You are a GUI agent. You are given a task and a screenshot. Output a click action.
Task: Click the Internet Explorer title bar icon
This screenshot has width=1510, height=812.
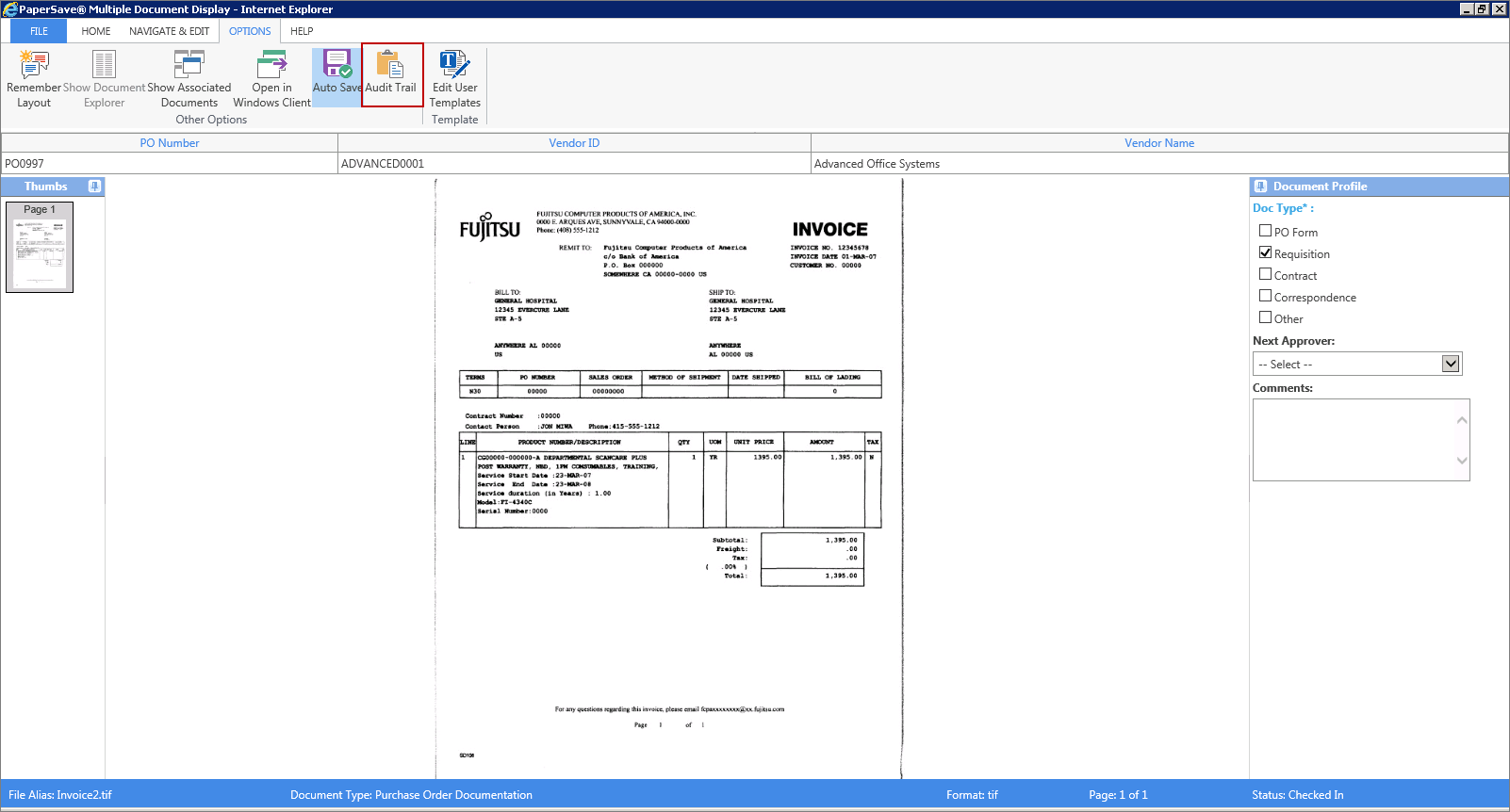pos(9,9)
